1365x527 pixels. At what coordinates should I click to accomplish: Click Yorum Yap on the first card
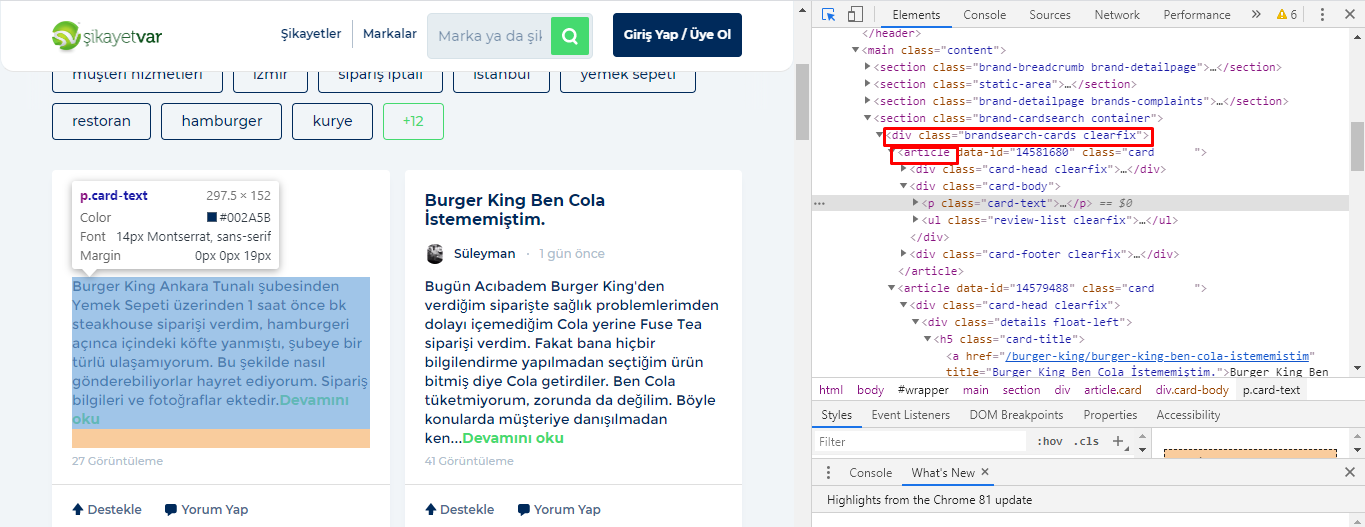tap(206, 510)
